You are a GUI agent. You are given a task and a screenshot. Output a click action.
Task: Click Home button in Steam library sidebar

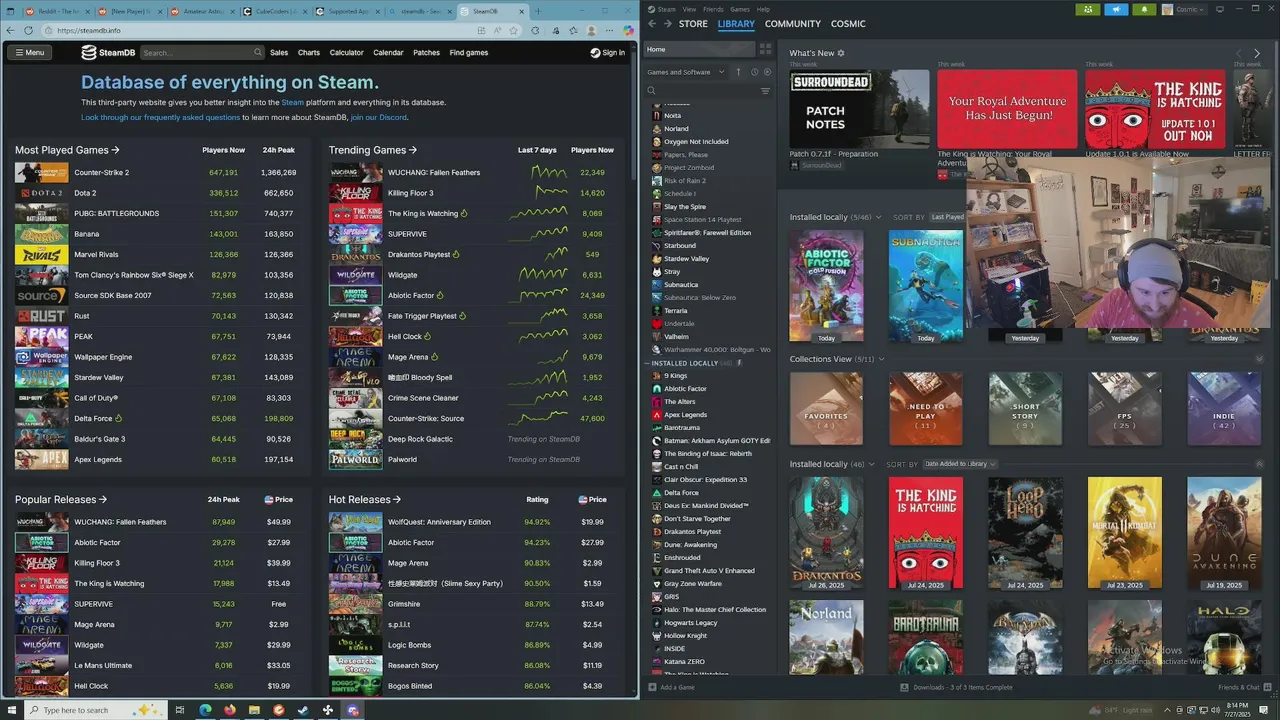click(700, 49)
